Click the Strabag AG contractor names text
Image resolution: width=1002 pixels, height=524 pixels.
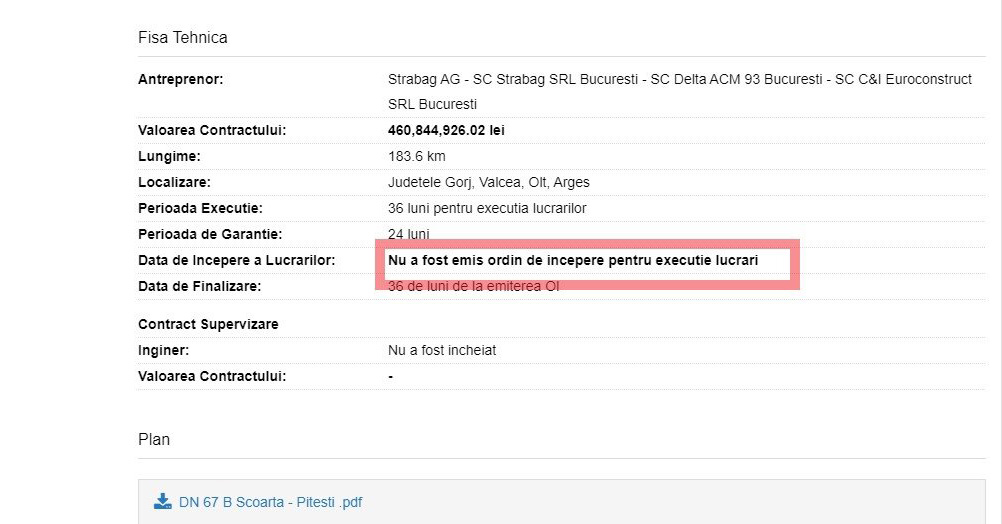[x=679, y=79]
